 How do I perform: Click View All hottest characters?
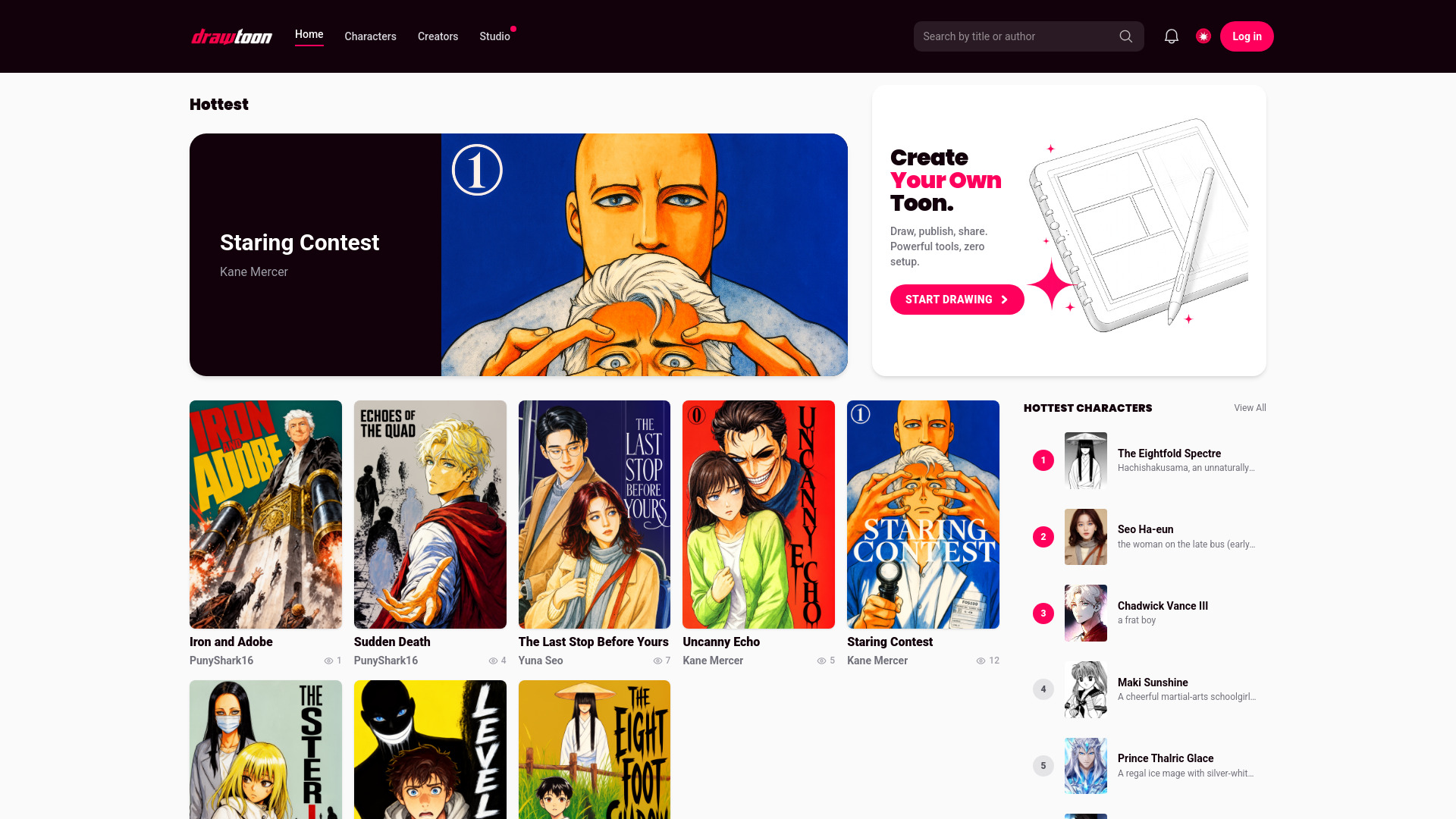(x=1250, y=408)
